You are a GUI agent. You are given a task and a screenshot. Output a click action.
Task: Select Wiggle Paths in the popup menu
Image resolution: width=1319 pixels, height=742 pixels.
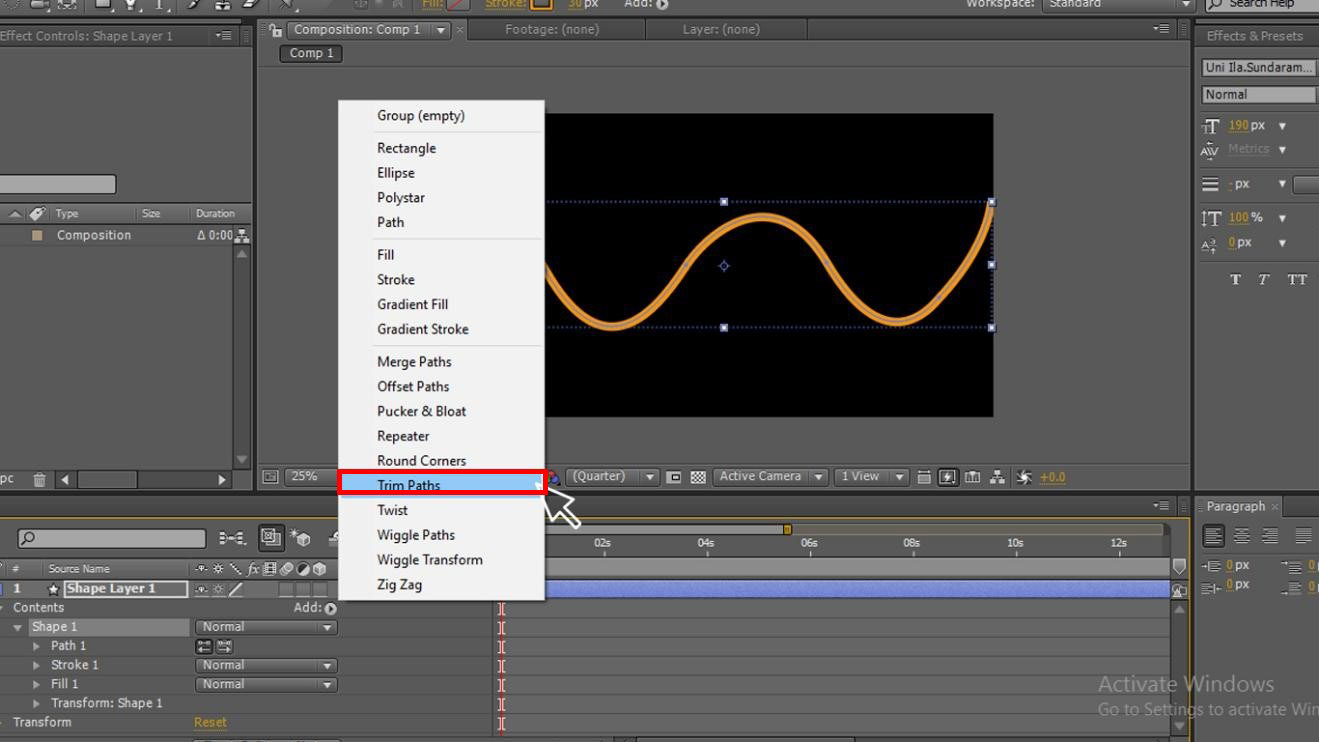(415, 535)
